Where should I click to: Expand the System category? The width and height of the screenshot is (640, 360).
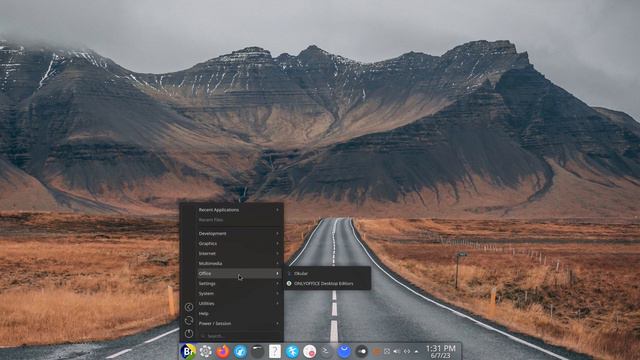pyautogui.click(x=239, y=293)
